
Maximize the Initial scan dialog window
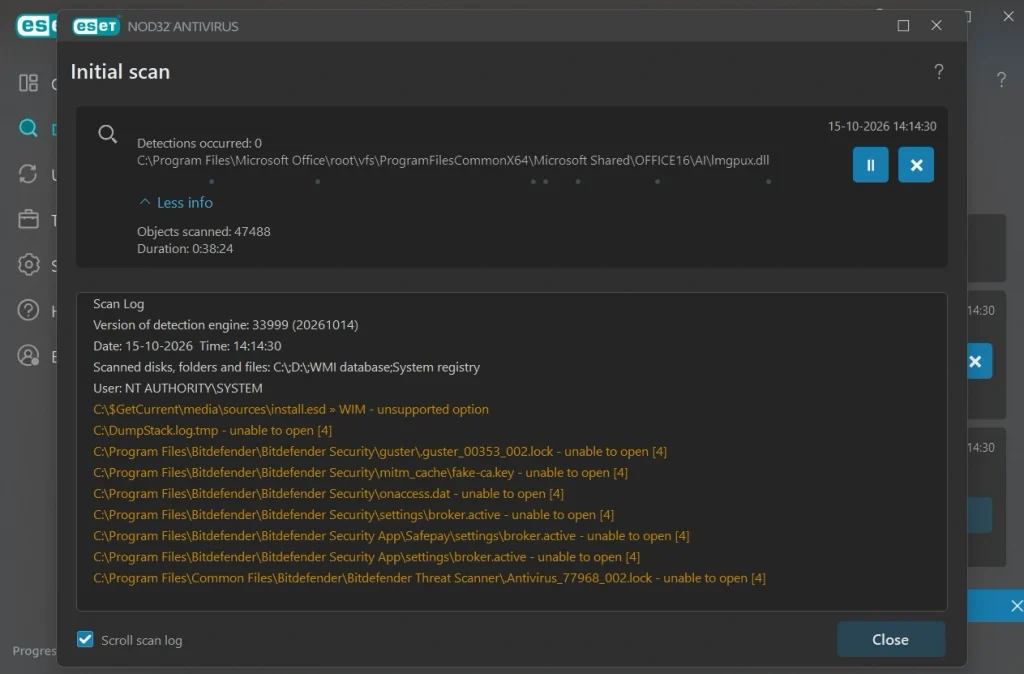[x=903, y=25]
